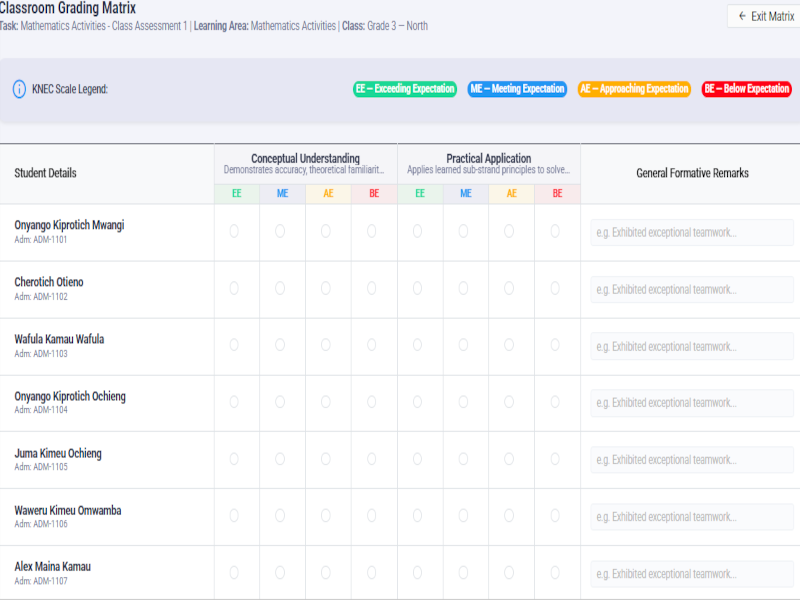Mark Waweru Kimeu Omwamba BE for Practical Application
The height and width of the screenshot is (600, 800).
pyautogui.click(x=555, y=516)
